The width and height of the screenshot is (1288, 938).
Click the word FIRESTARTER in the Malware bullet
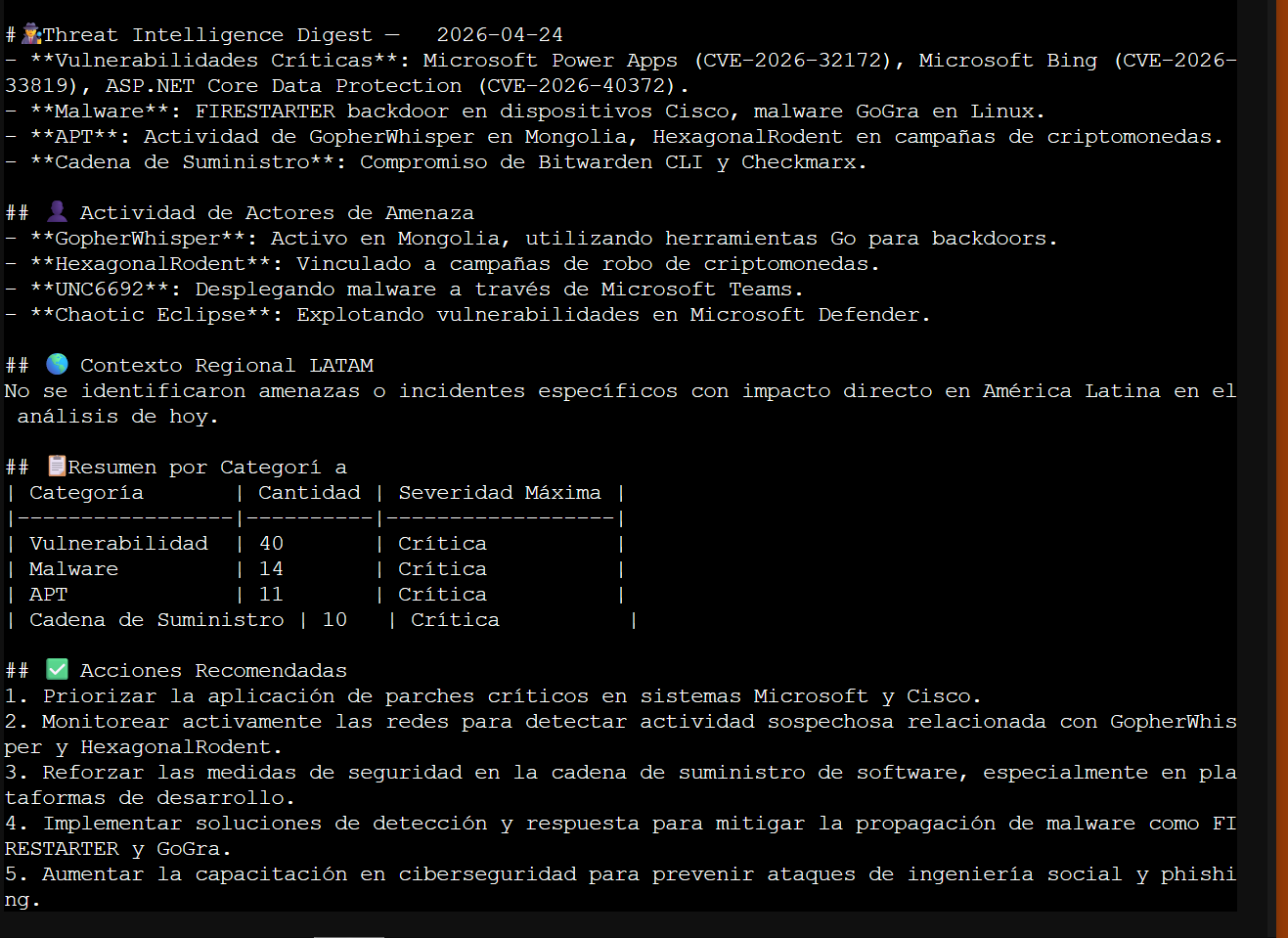(x=265, y=112)
